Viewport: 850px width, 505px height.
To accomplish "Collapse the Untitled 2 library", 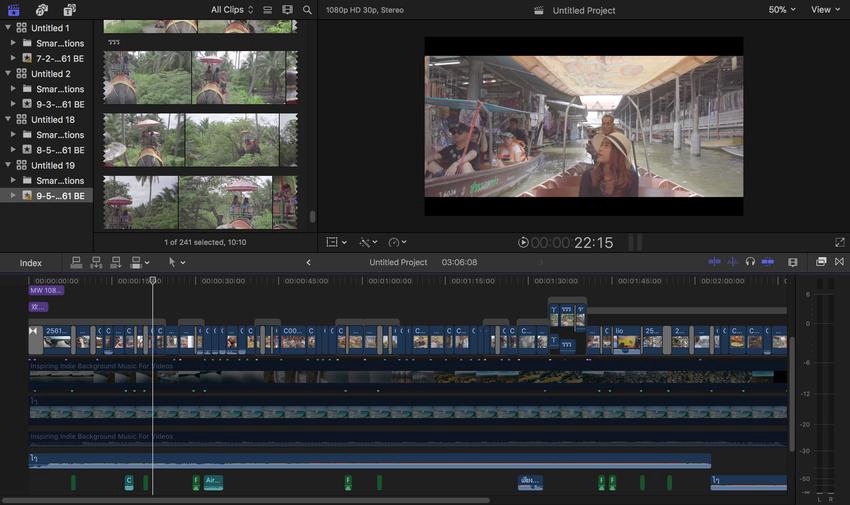I will [8, 73].
